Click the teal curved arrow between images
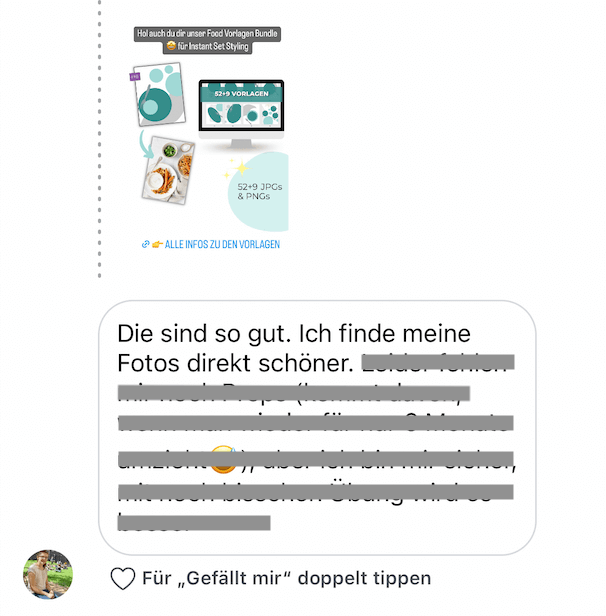 (146, 144)
